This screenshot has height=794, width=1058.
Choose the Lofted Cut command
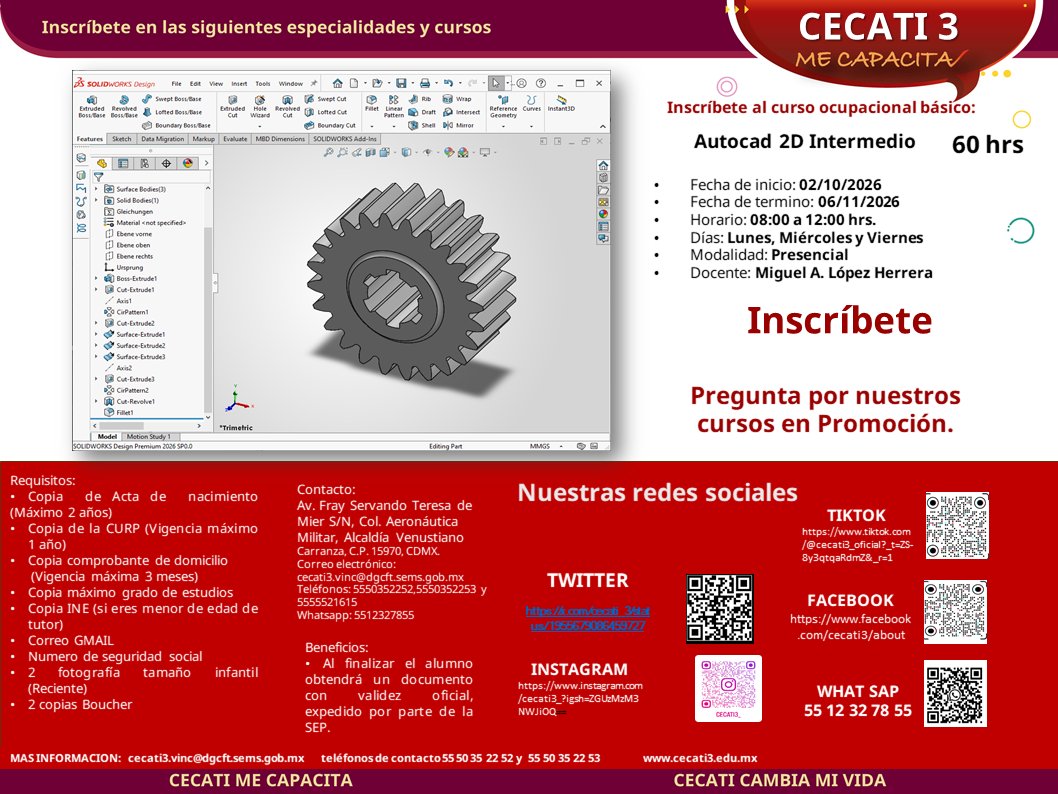tap(326, 112)
